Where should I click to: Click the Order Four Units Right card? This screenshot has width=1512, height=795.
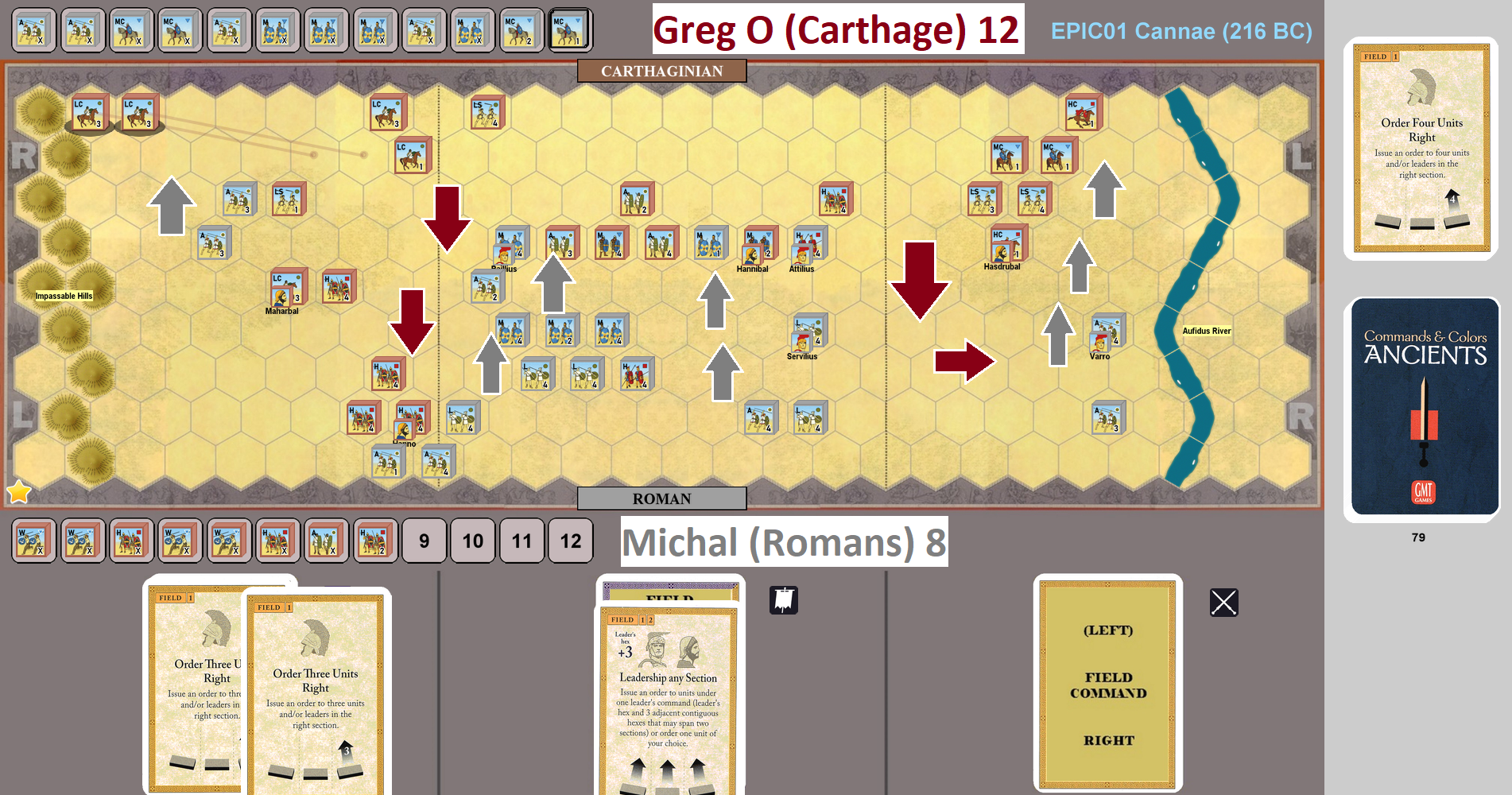[x=1421, y=149]
